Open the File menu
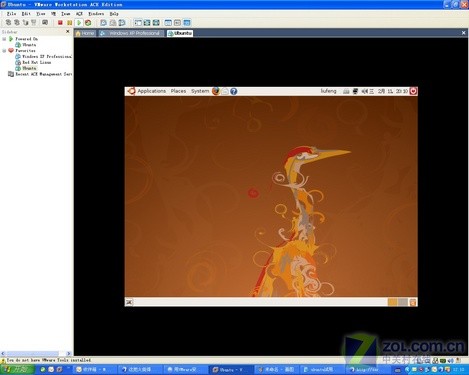 (11, 14)
